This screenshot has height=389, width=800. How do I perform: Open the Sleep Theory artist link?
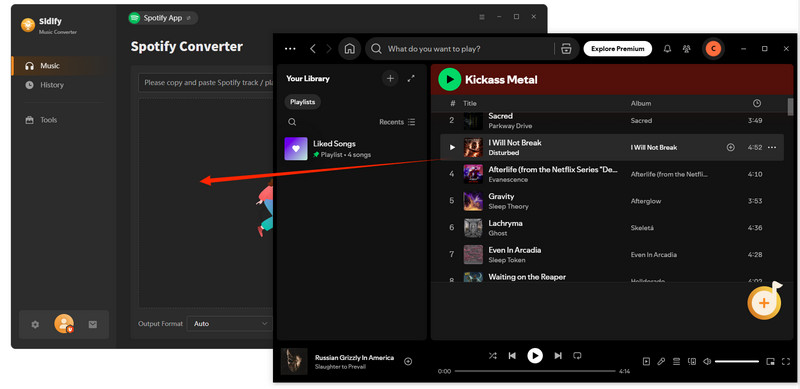pos(508,206)
